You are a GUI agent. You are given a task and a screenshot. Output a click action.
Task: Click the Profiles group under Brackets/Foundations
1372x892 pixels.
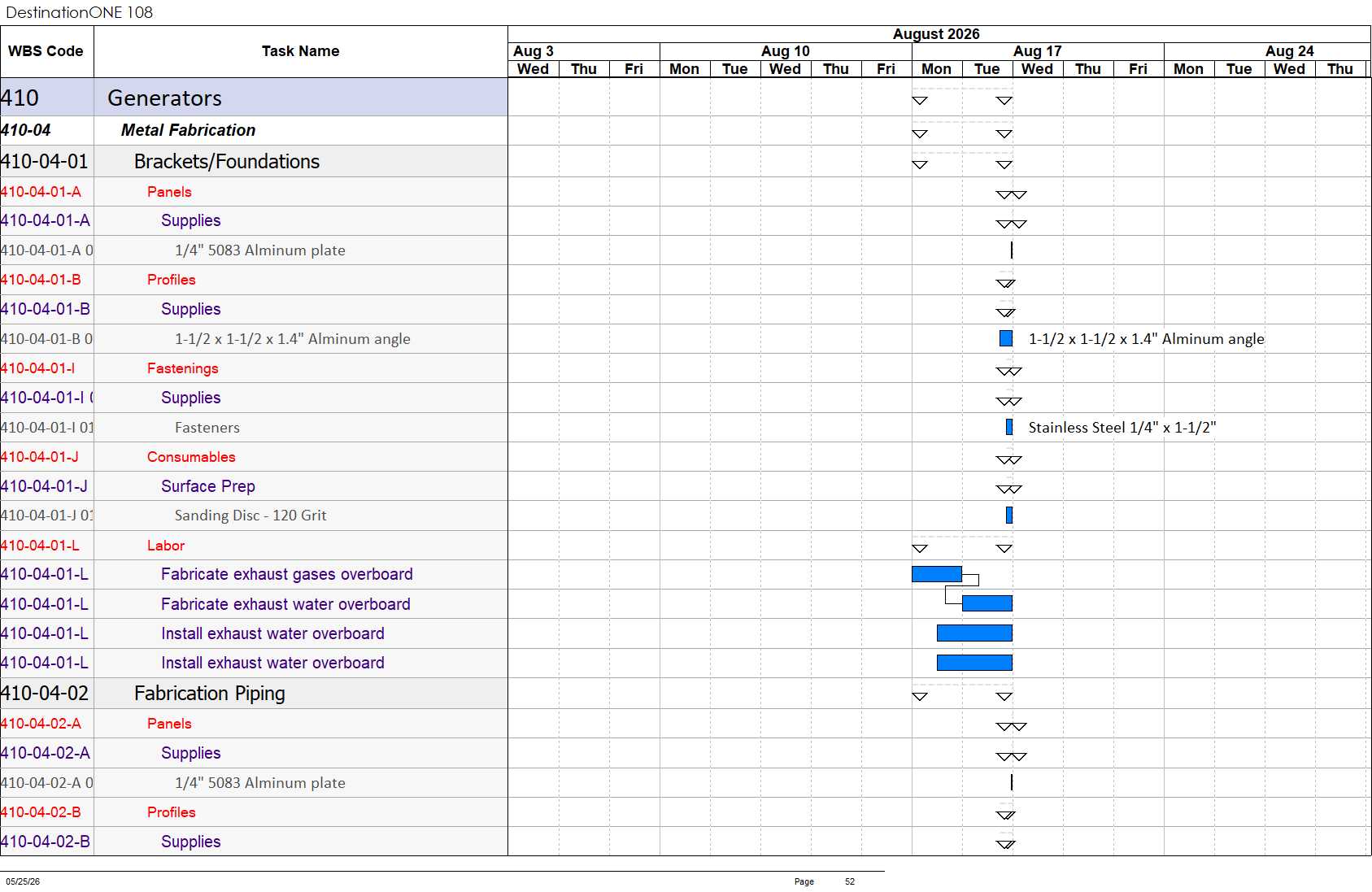click(172, 280)
